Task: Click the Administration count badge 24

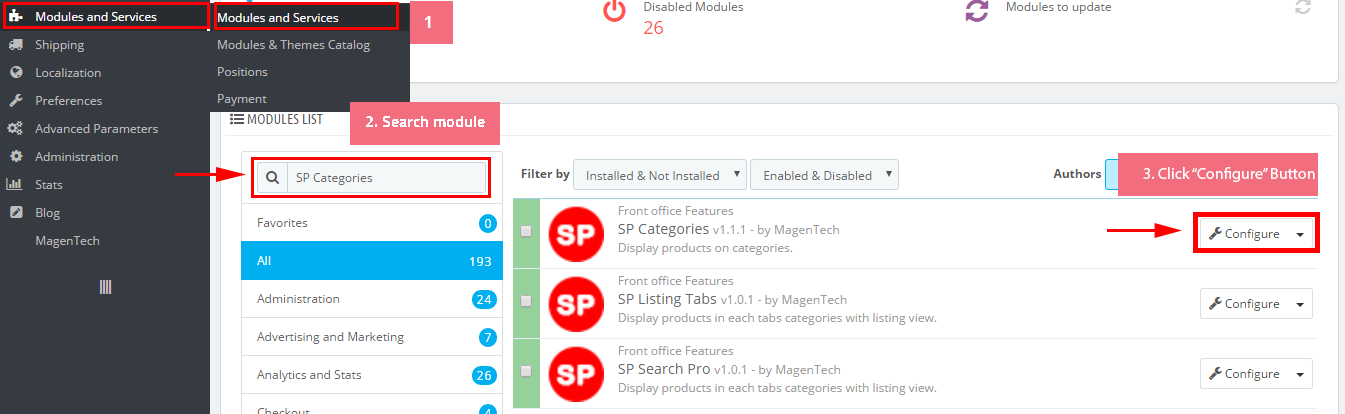Action: point(485,299)
